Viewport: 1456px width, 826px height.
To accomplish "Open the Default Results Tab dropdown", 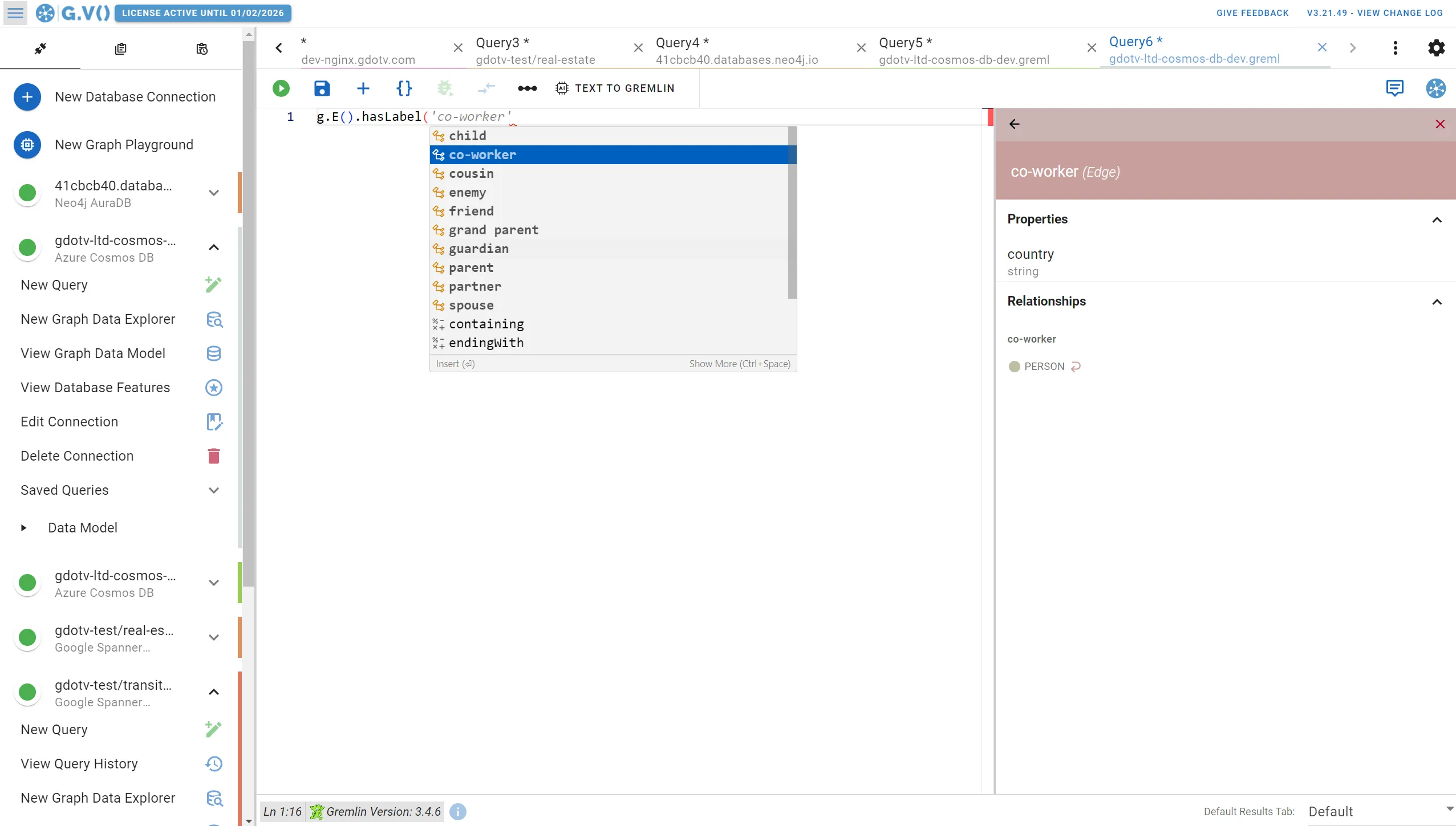I will point(1381,811).
